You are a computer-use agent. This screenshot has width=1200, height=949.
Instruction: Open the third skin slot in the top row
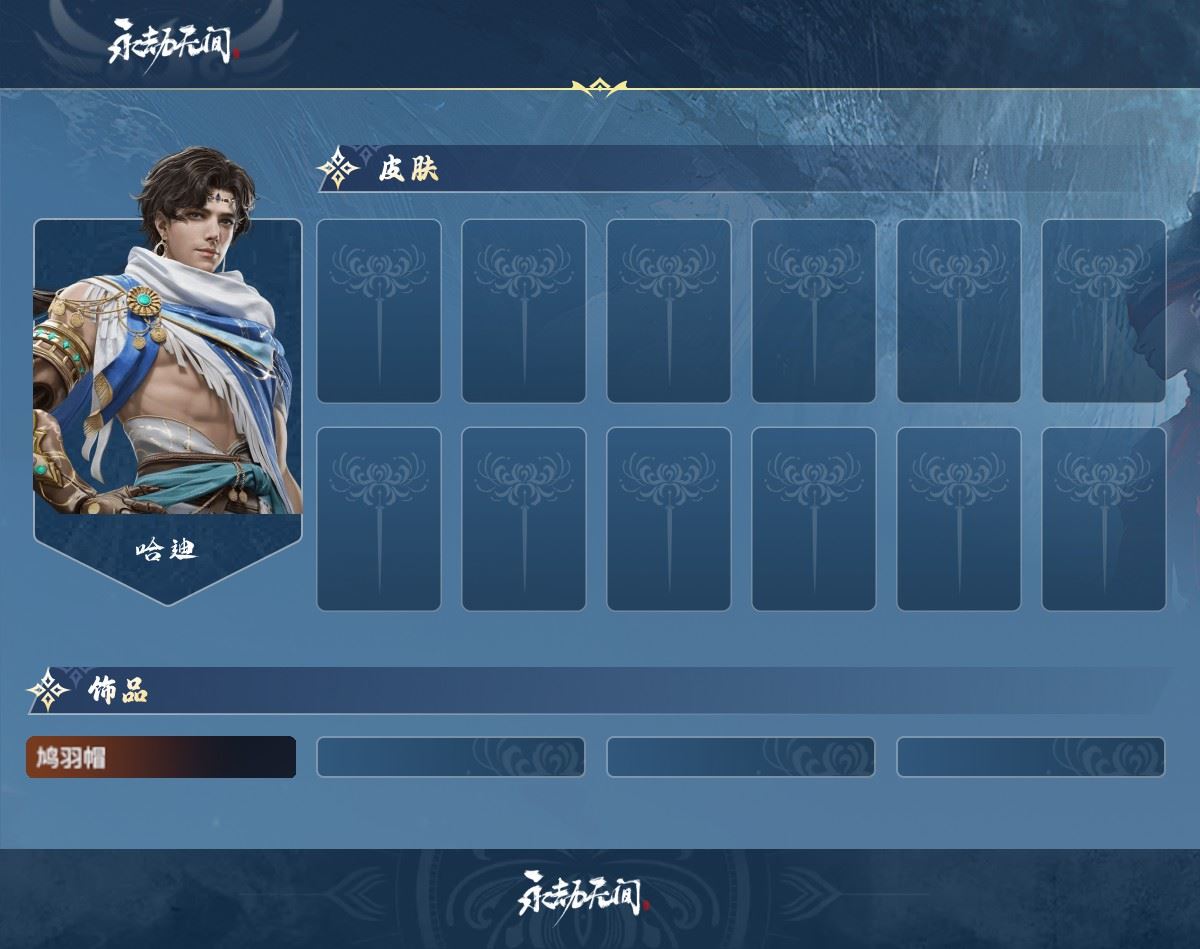click(x=669, y=311)
